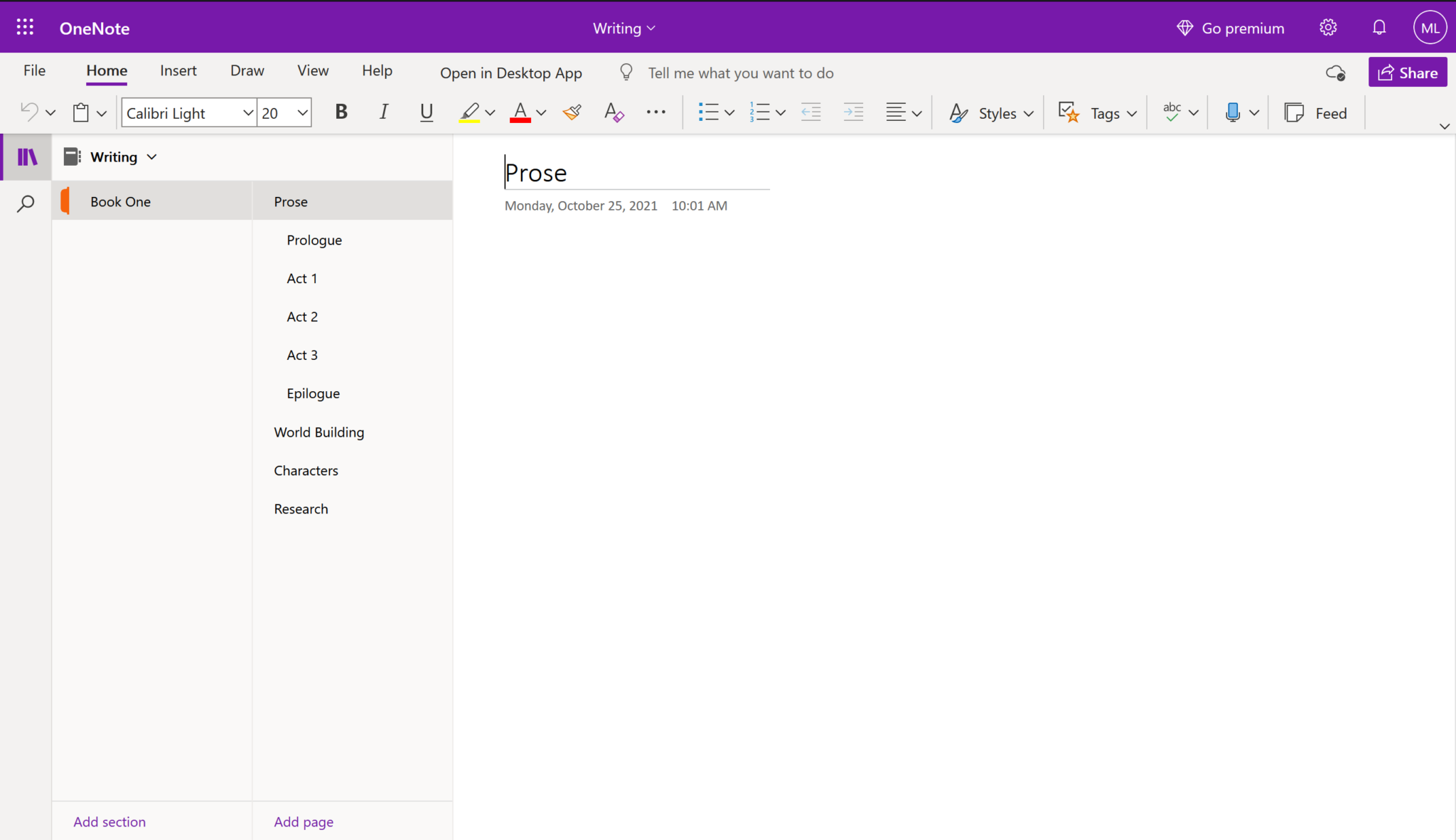Check spelling with the abc icon
Image resolution: width=1456 pixels, height=840 pixels.
click(x=1172, y=112)
